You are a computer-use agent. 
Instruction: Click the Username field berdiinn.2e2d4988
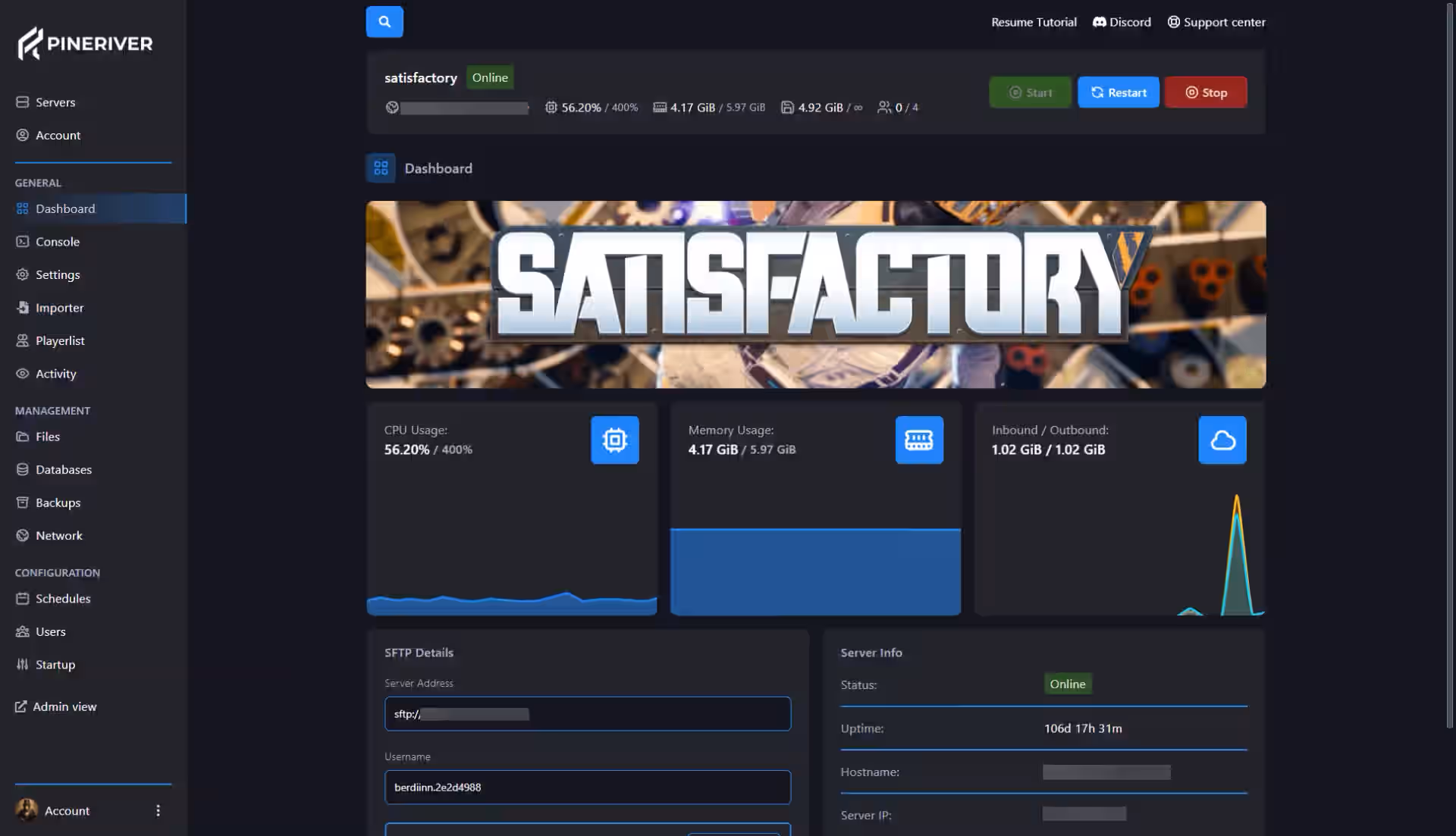tap(588, 787)
